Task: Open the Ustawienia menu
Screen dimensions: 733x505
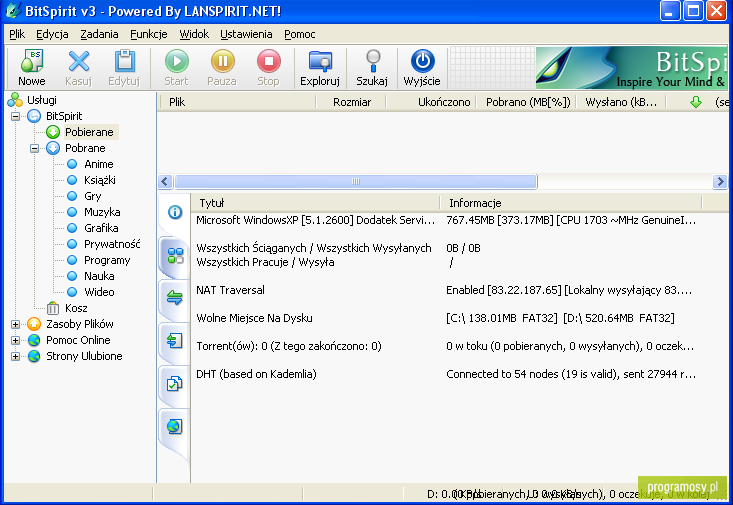Action: point(246,34)
